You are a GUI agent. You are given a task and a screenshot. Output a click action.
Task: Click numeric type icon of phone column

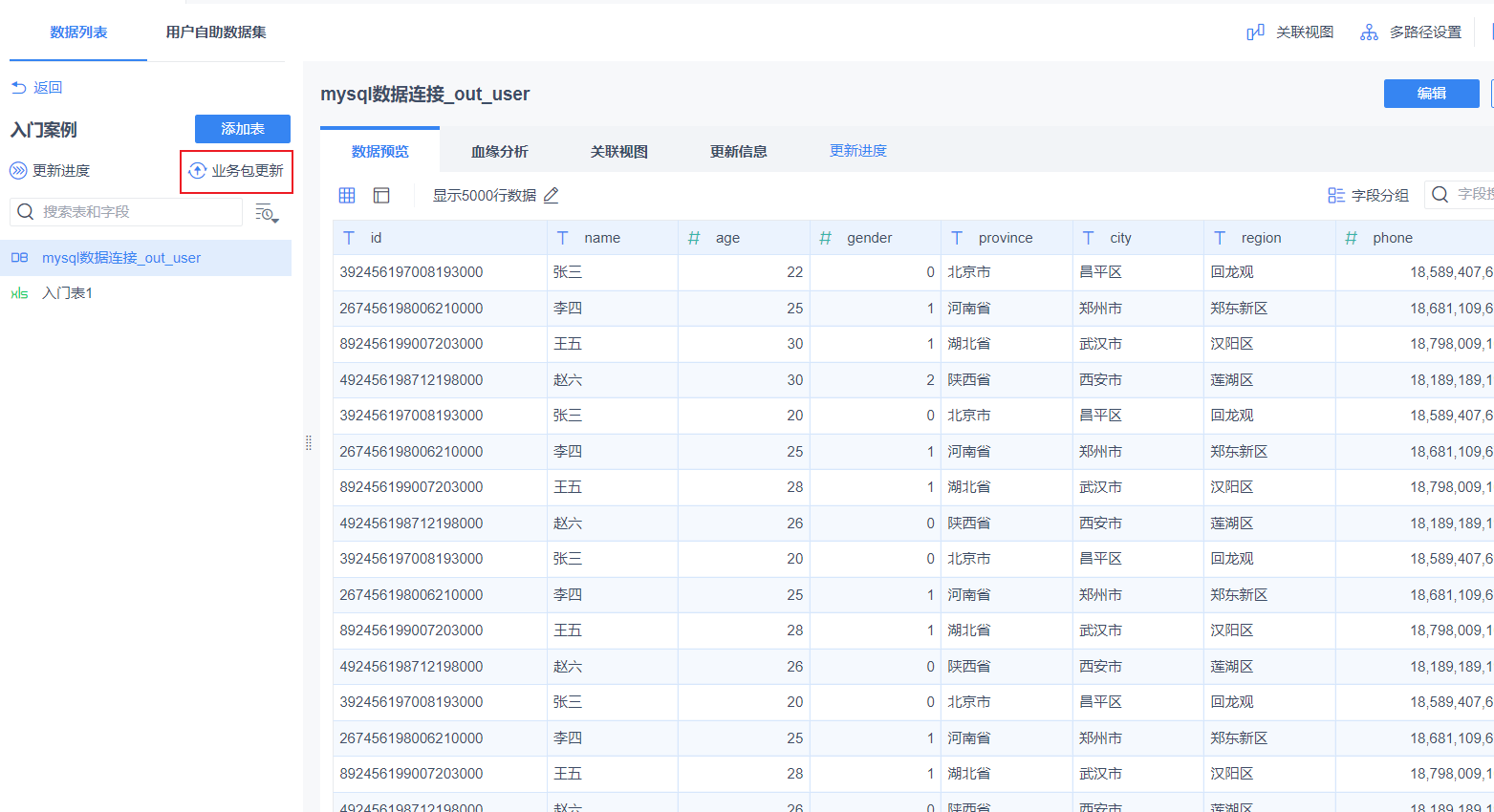pos(1351,238)
